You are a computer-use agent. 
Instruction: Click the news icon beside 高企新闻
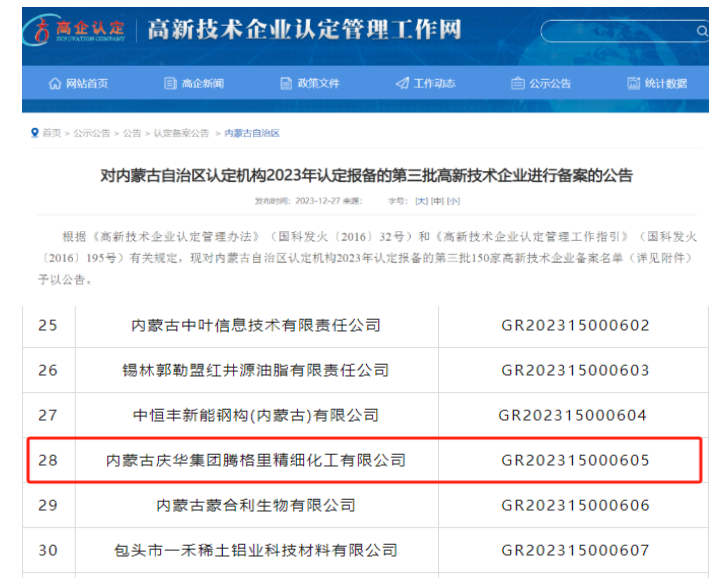(170, 84)
